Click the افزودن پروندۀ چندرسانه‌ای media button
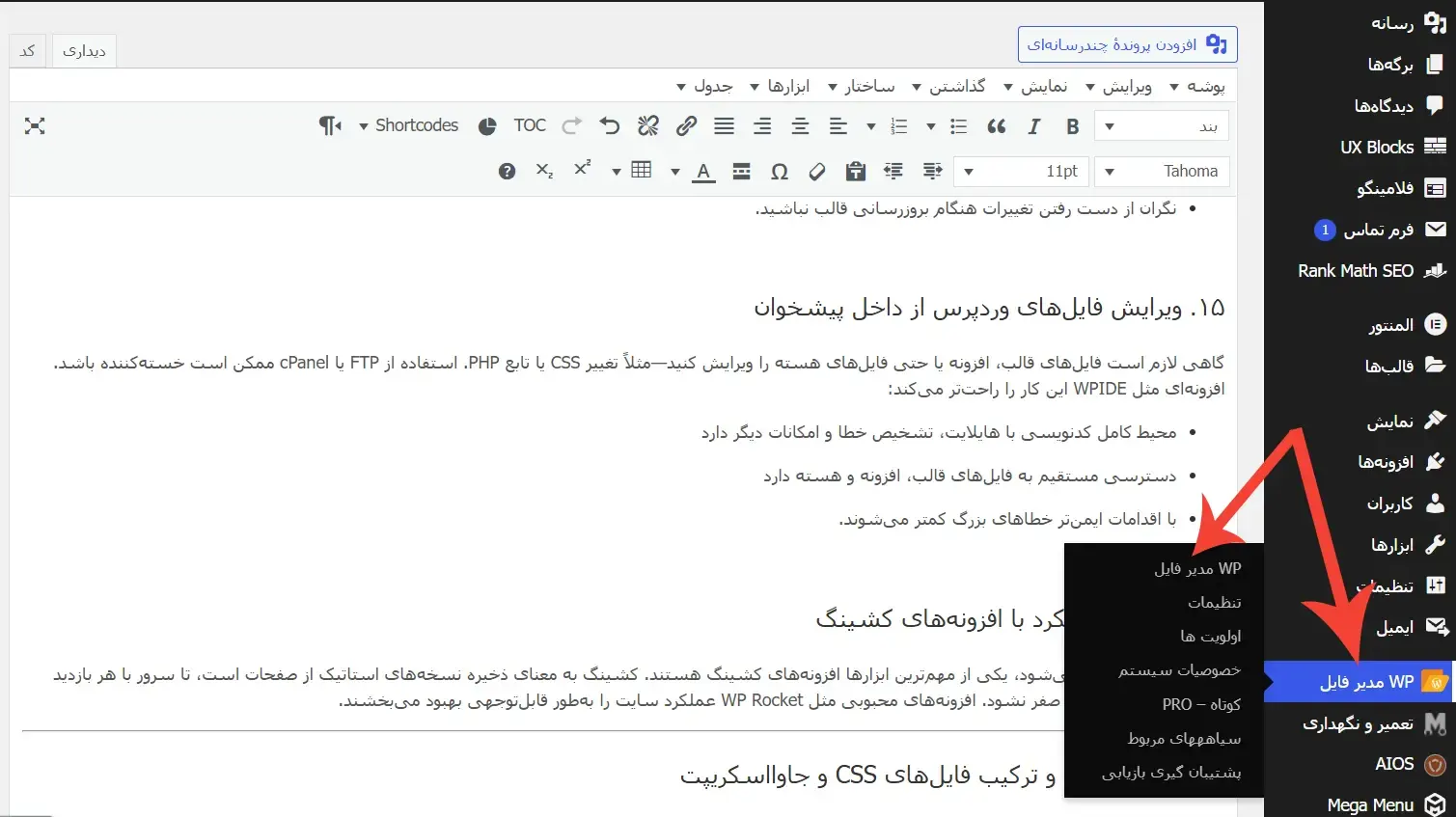The height and width of the screenshot is (817, 1456). click(1127, 43)
